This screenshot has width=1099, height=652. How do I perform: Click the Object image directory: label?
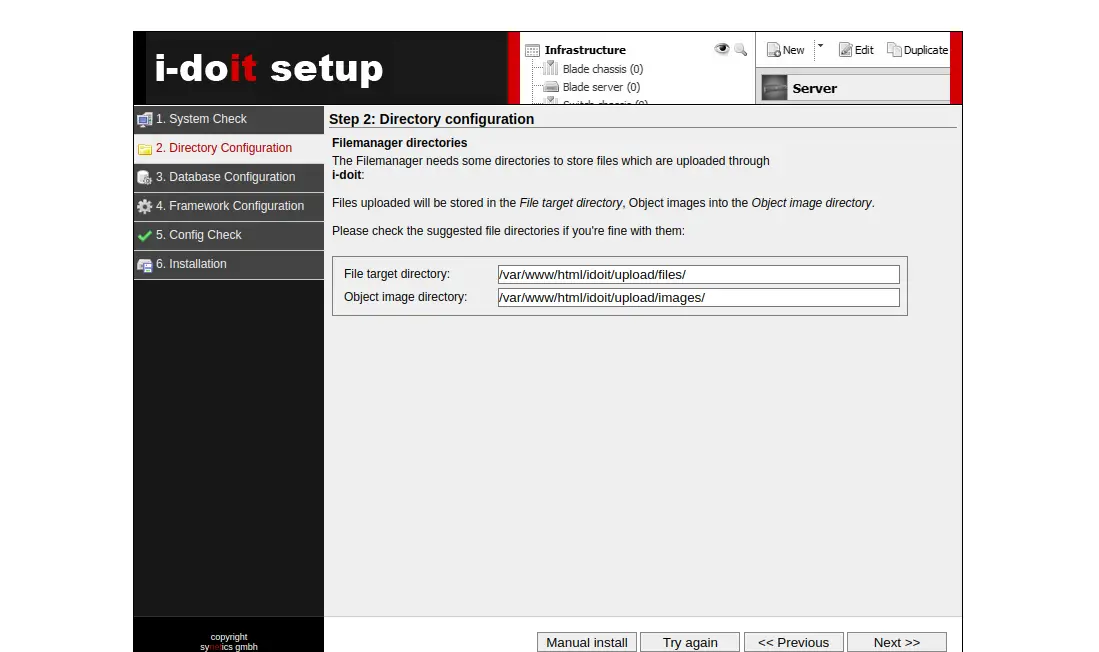coord(405,297)
